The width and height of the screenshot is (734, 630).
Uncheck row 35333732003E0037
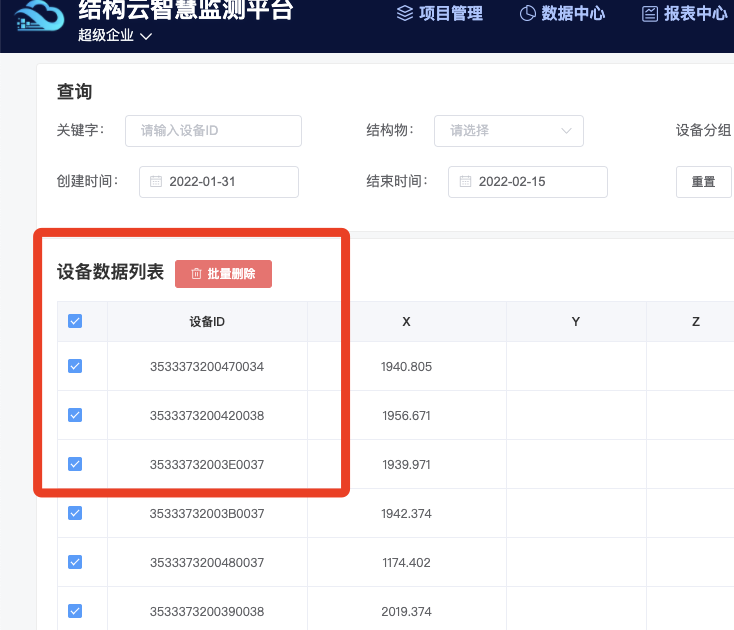click(75, 464)
